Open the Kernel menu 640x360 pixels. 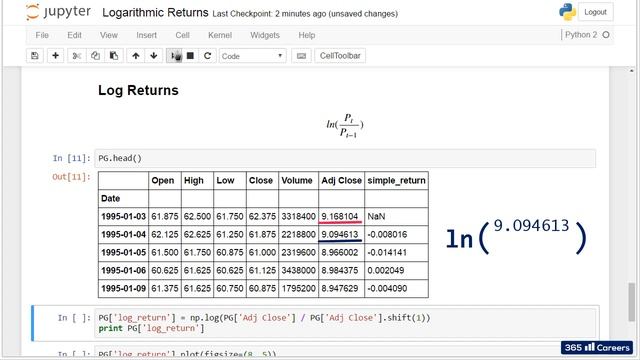220,35
